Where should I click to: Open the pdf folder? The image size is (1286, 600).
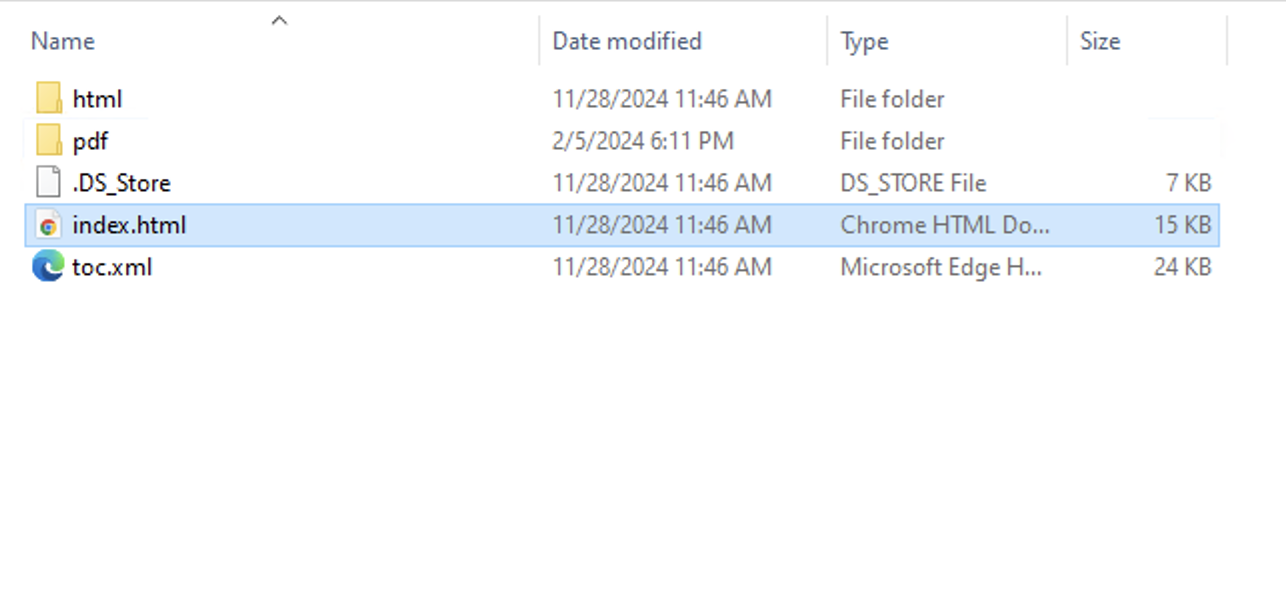[x=91, y=140]
